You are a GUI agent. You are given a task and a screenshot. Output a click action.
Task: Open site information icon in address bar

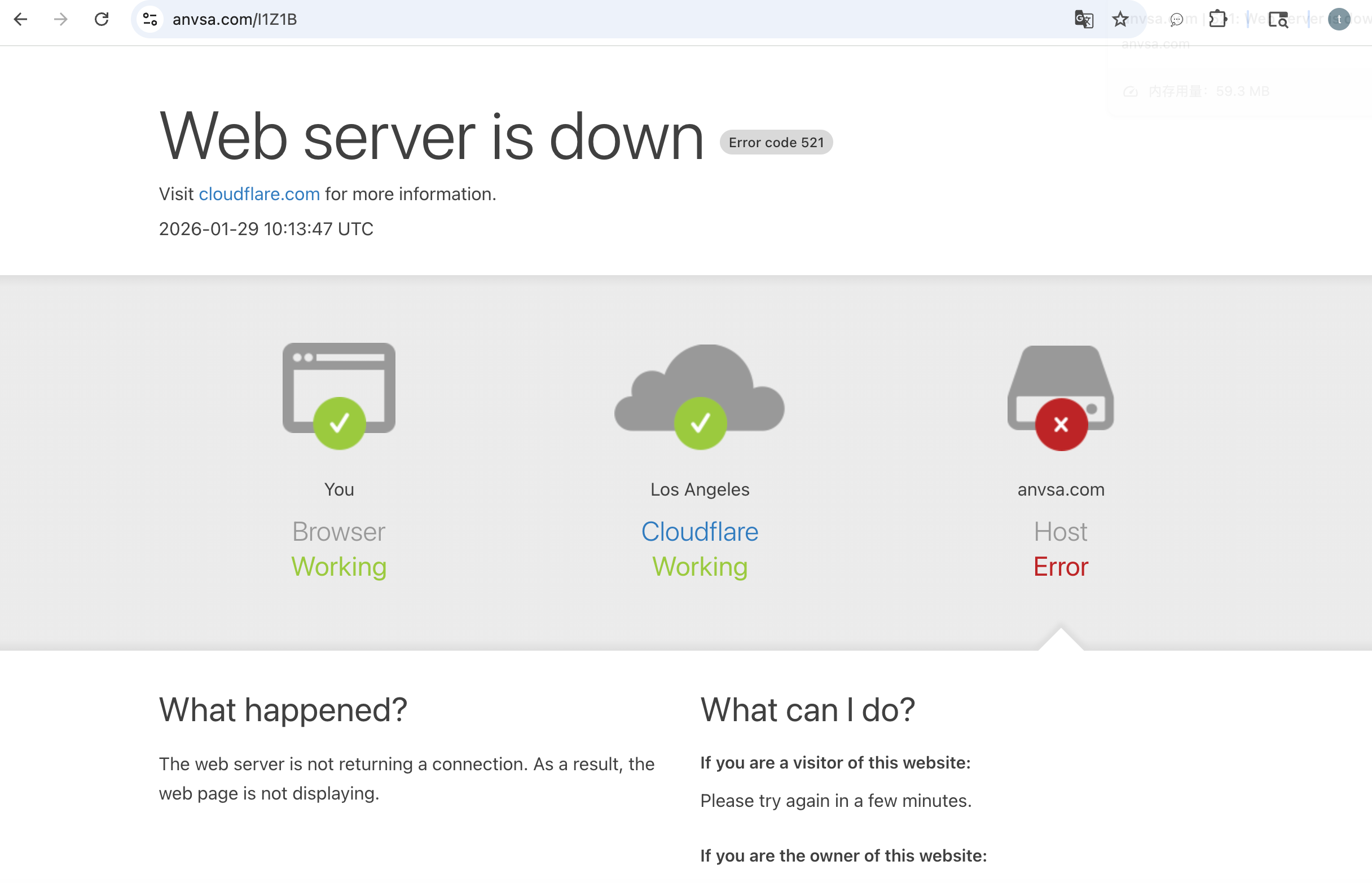pyautogui.click(x=150, y=20)
